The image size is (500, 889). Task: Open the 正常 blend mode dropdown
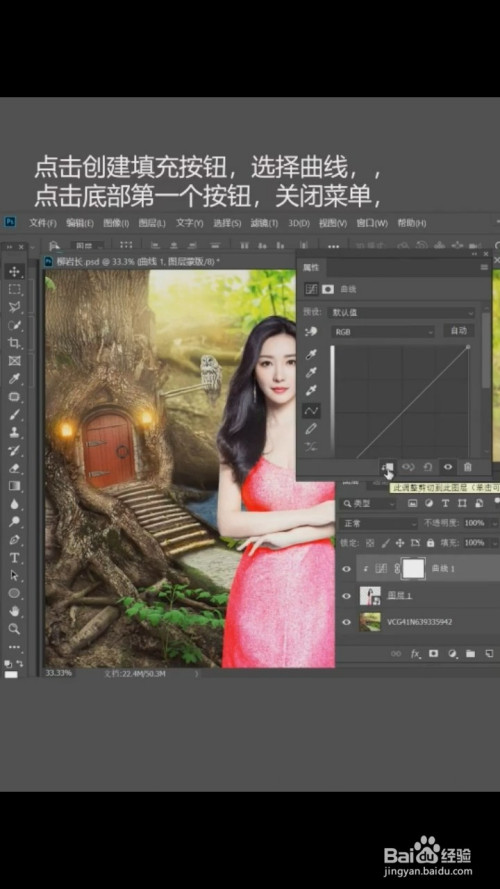coord(379,523)
